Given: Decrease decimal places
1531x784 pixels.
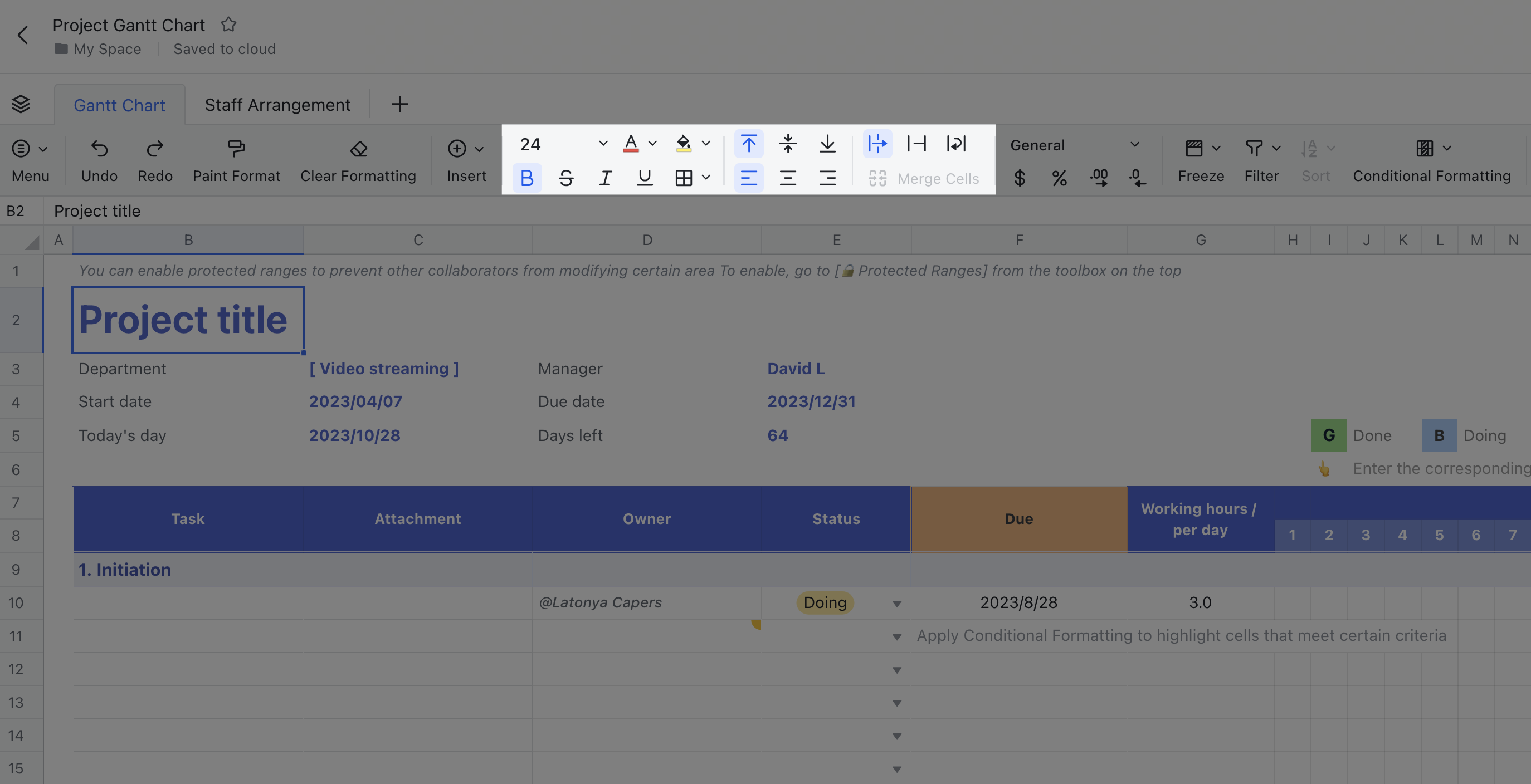Looking at the screenshot, I should coord(1137,178).
